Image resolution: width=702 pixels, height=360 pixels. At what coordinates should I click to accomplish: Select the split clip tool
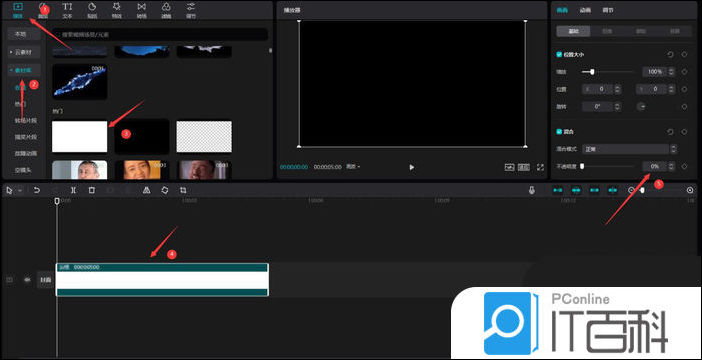pos(73,190)
